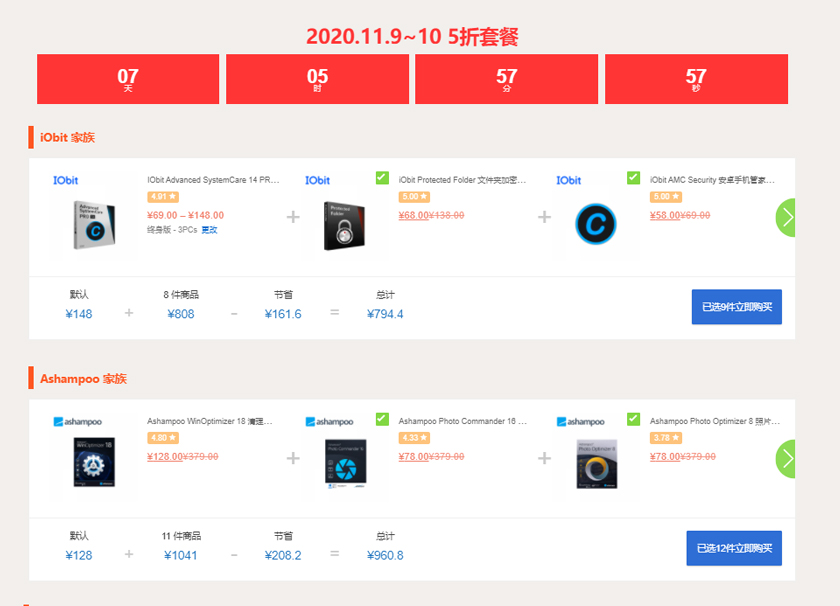This screenshot has width=840, height=606.
Task: Toggle the Ashampoo Photo Optimizer 8 checkbox
Action: coord(633,419)
